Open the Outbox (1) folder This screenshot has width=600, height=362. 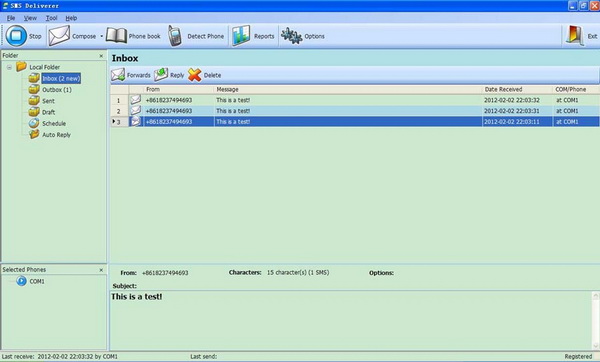coord(57,90)
